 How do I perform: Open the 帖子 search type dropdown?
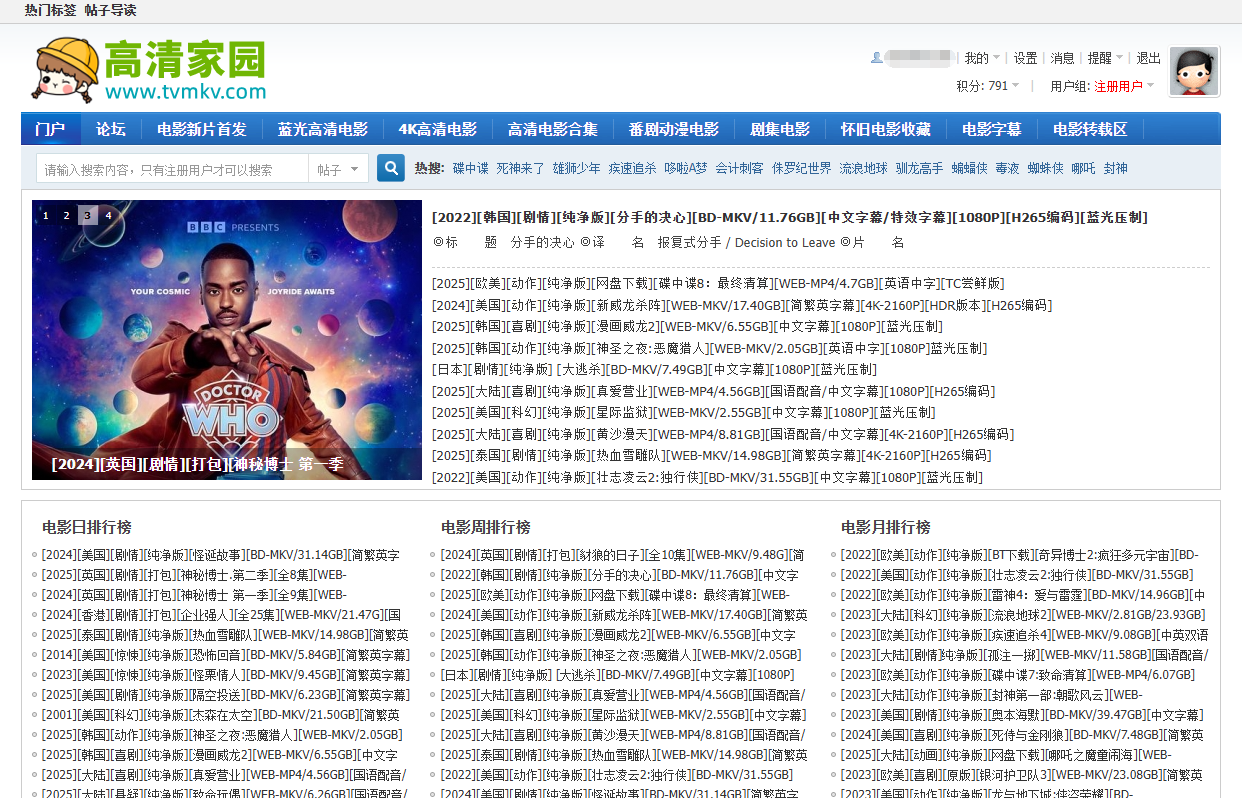point(339,169)
